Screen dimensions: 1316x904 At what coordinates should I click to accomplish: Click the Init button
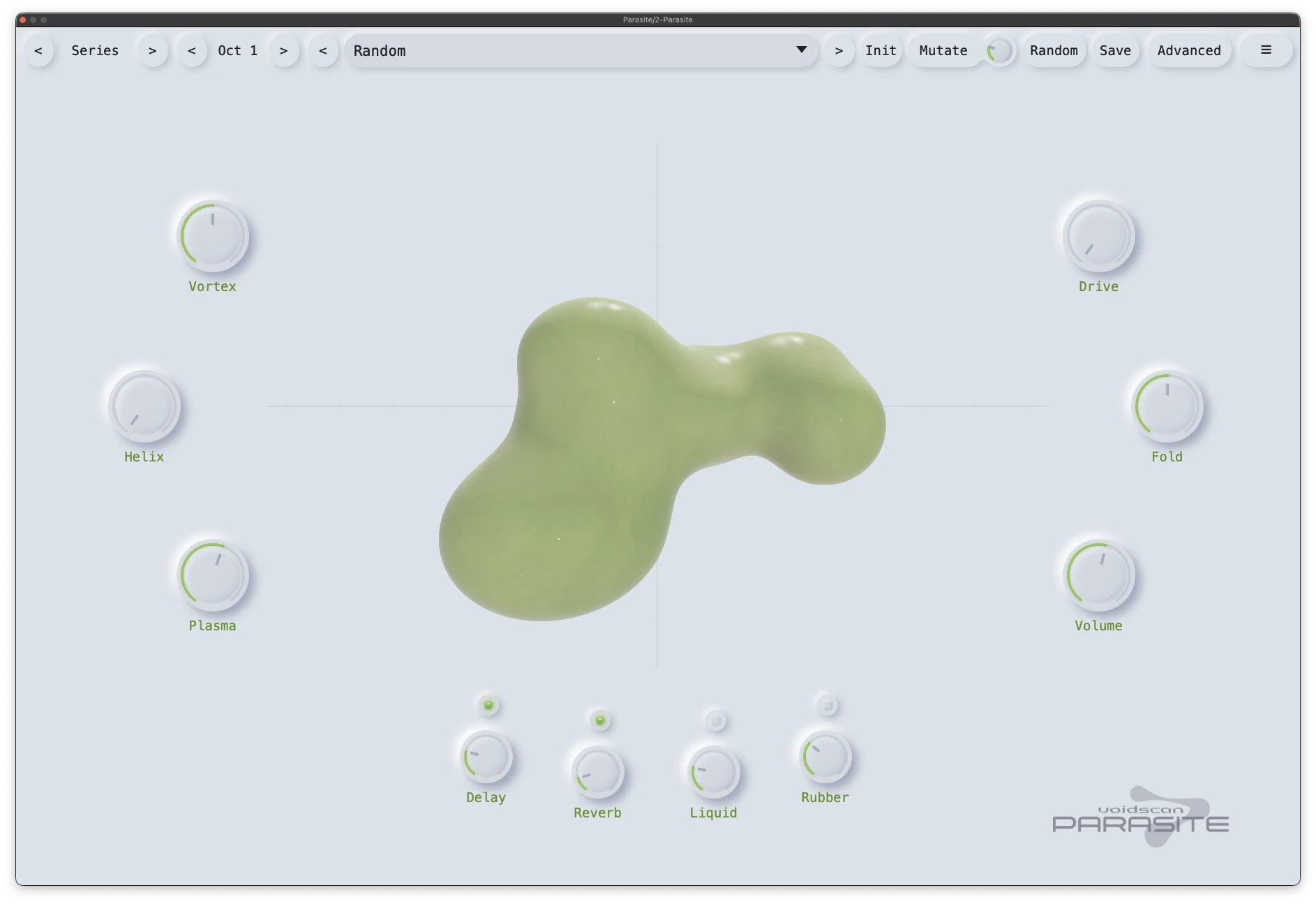[881, 51]
